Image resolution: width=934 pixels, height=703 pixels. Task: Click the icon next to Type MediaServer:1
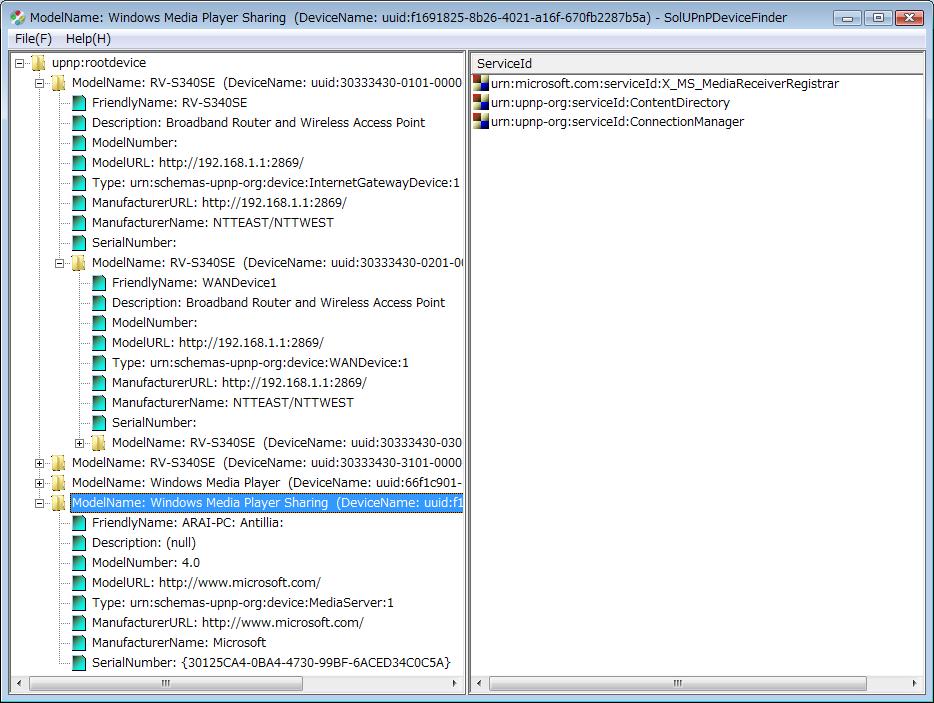click(x=79, y=603)
